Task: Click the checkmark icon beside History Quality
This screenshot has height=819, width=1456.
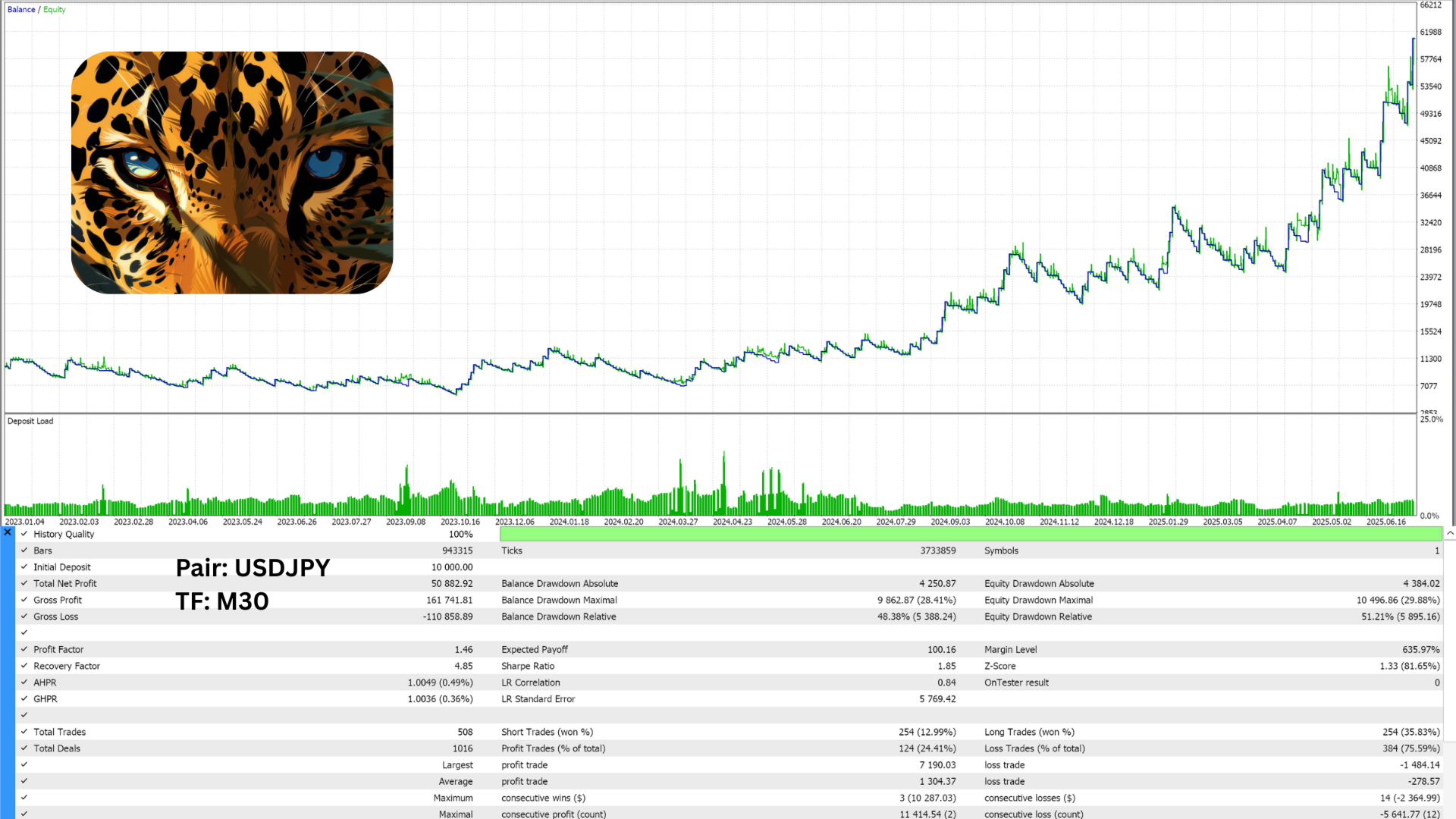Action: click(x=24, y=534)
